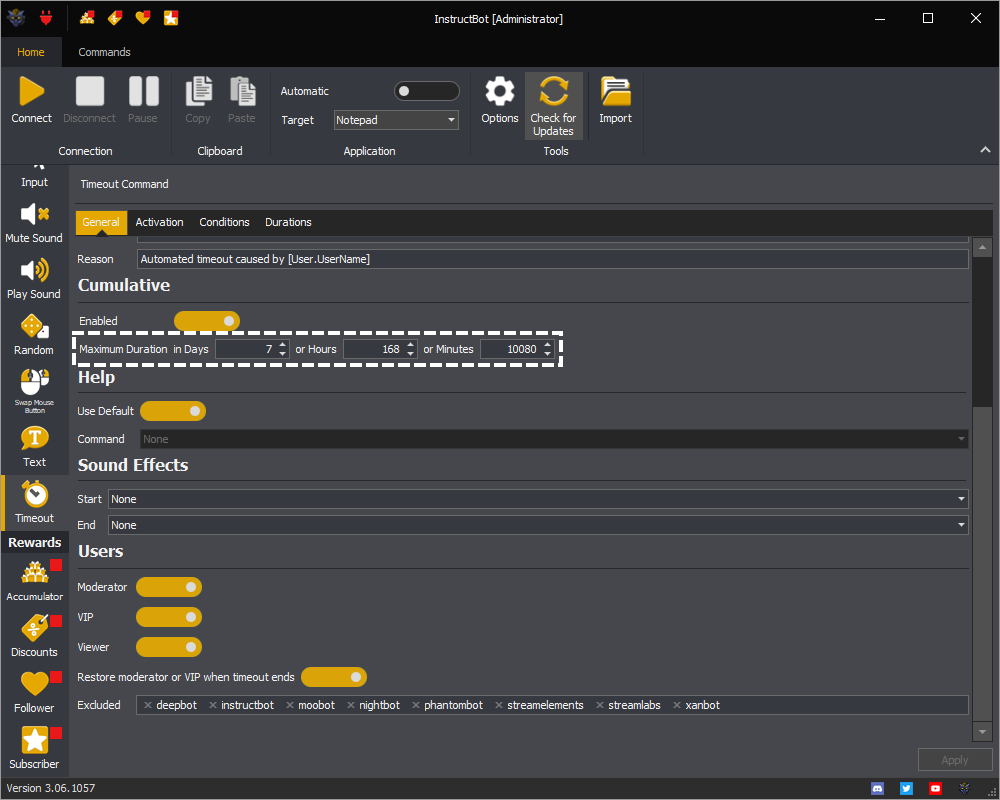Open the Activation tab
This screenshot has width=1000, height=800.
[159, 222]
